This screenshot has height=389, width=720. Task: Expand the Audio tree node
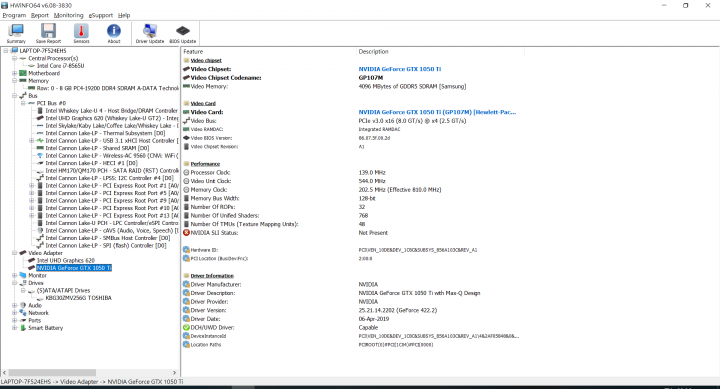[14, 305]
